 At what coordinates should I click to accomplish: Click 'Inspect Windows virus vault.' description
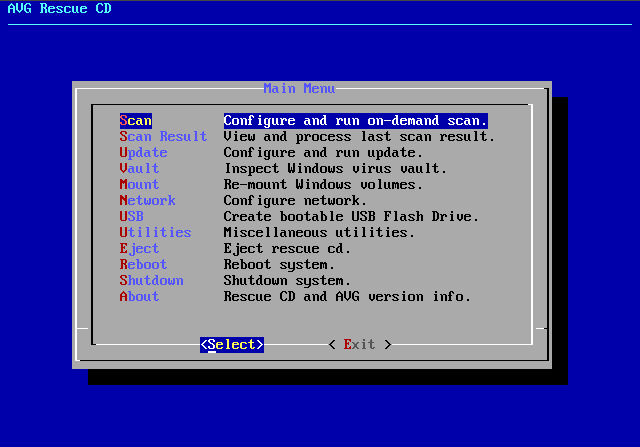(335, 169)
